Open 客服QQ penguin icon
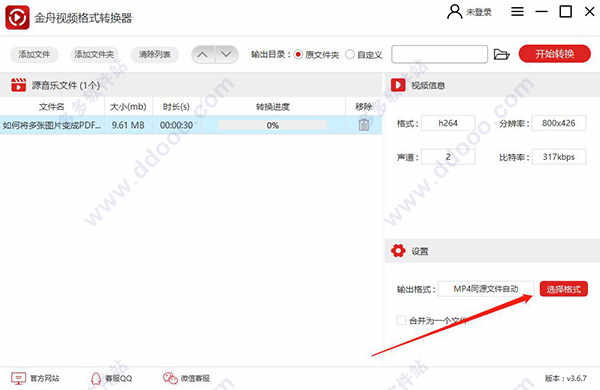The height and width of the screenshot is (390, 600). tap(96, 378)
